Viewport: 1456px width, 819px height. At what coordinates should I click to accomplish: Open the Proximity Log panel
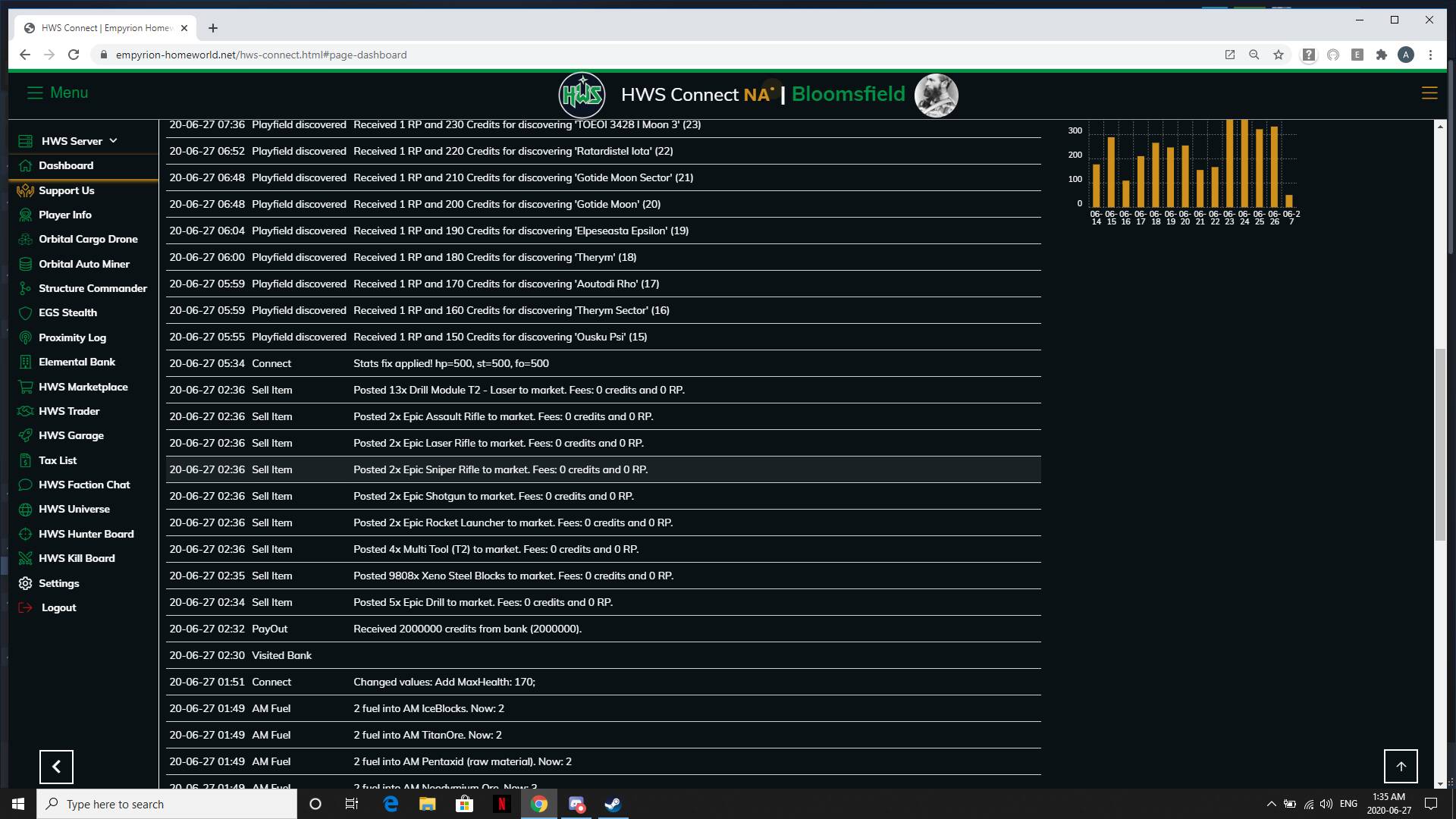pos(72,337)
